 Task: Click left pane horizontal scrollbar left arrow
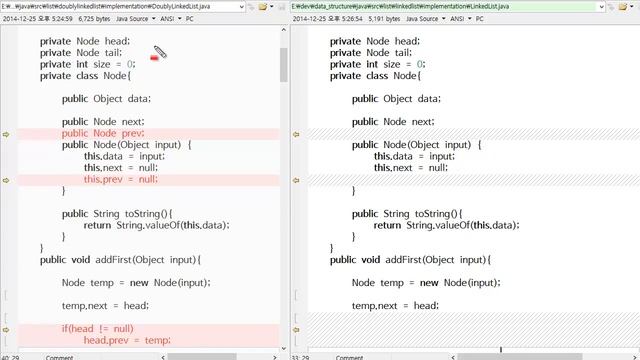tap(163, 357)
